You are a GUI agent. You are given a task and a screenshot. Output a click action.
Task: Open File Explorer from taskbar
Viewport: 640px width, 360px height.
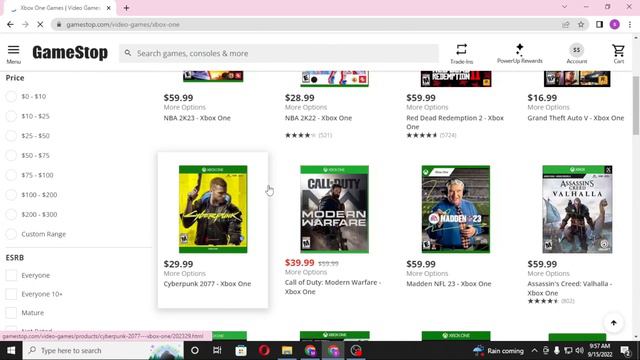pyautogui.click(x=287, y=351)
